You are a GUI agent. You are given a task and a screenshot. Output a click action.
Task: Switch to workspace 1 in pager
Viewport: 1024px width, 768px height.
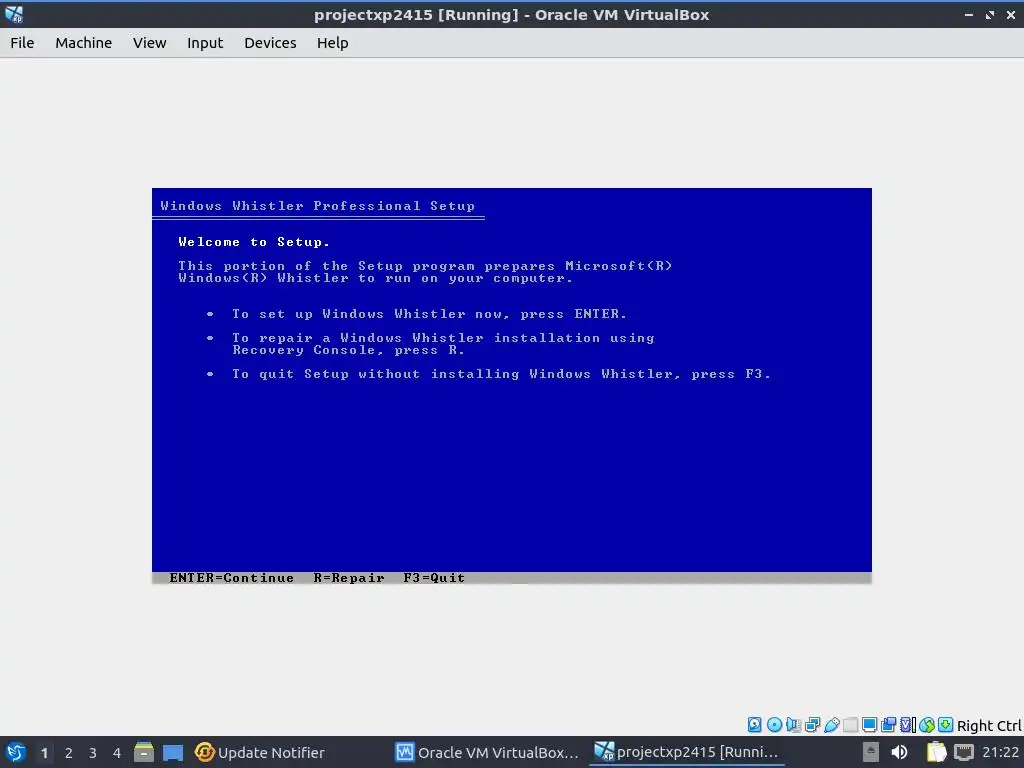(x=44, y=753)
